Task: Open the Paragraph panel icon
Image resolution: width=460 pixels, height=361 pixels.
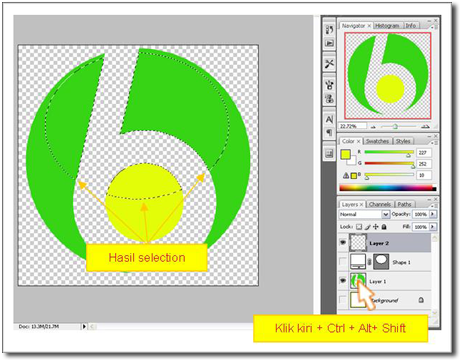Action: tap(329, 133)
